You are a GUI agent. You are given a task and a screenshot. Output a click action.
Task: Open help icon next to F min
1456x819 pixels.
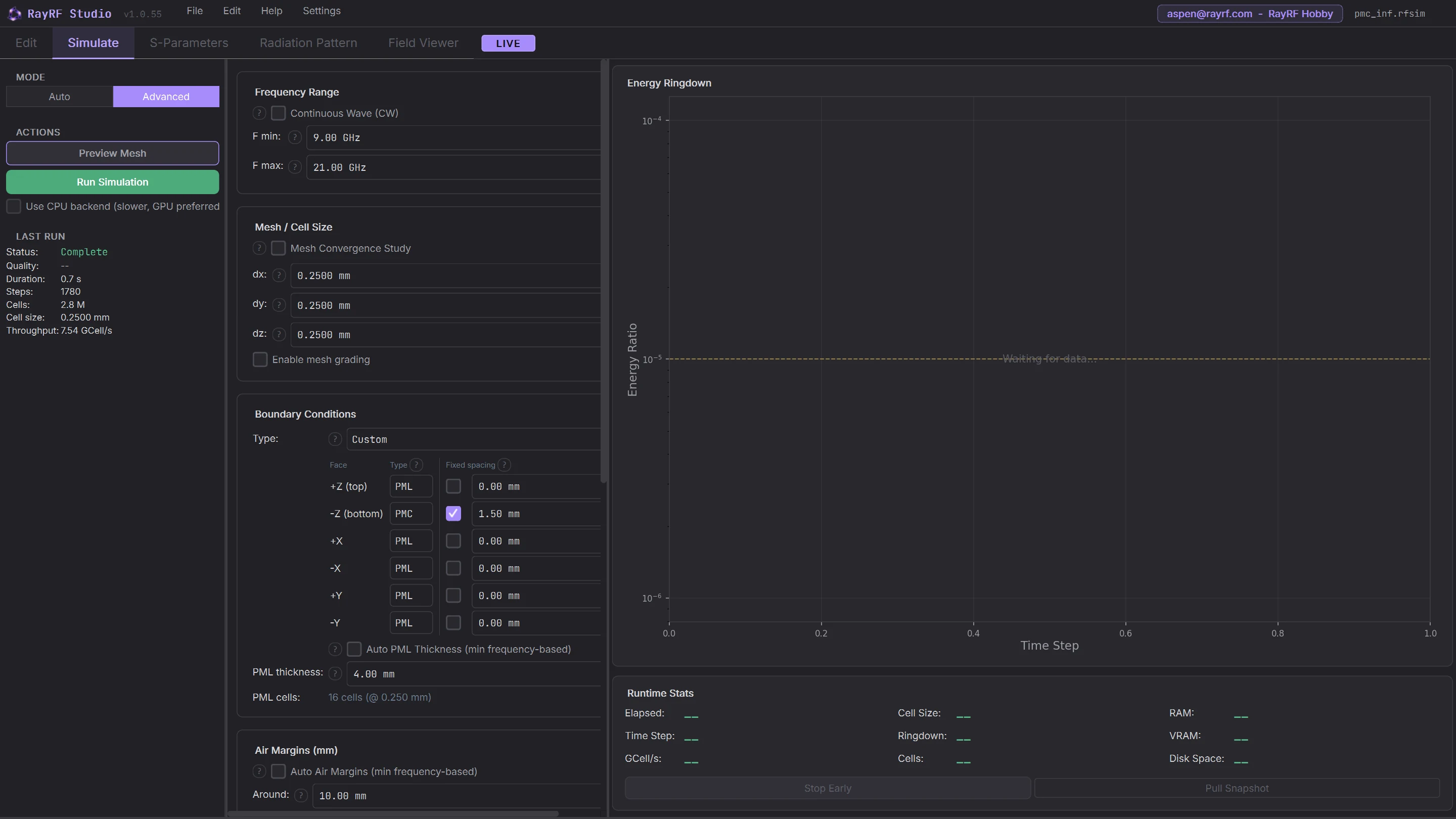pos(294,138)
